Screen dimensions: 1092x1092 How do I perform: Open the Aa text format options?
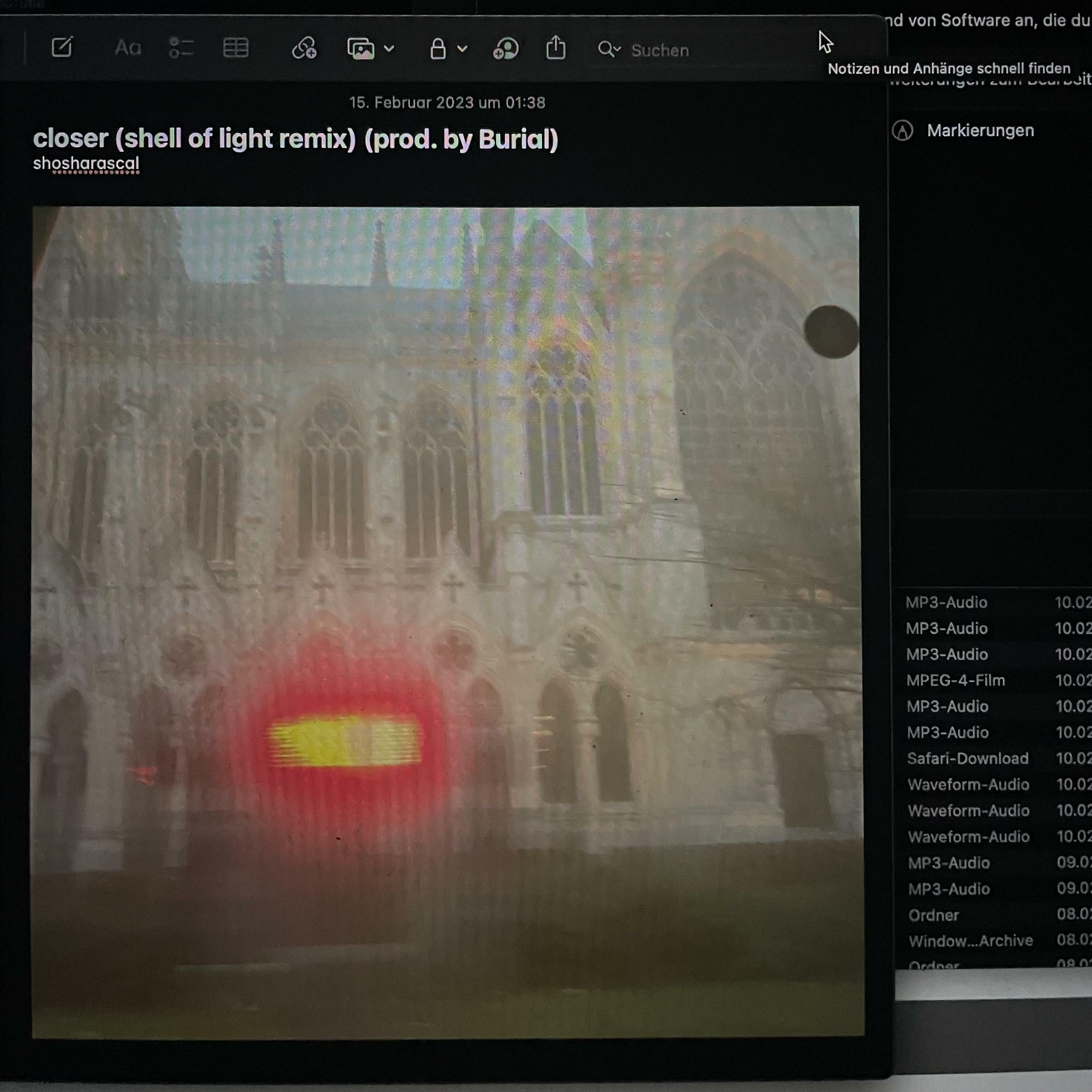127,48
